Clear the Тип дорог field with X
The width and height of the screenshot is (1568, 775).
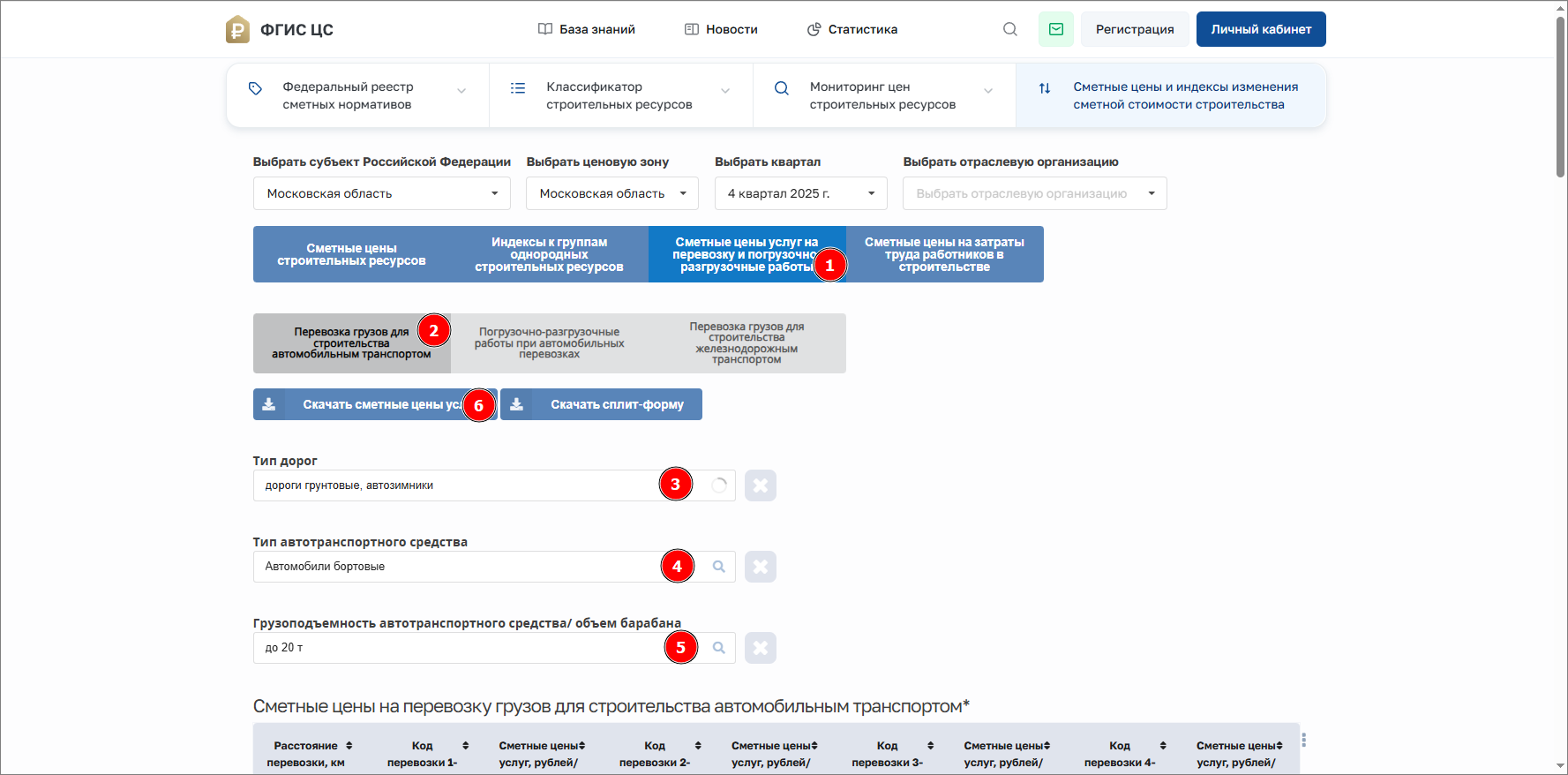click(x=761, y=485)
